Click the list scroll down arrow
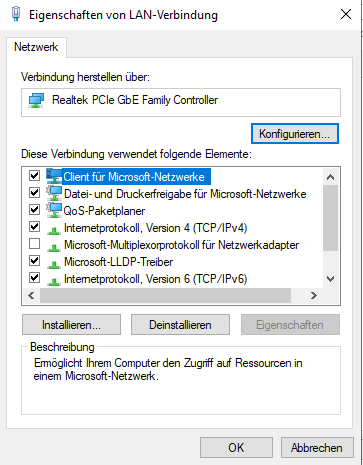Image resolution: width=363 pixels, height=465 pixels. [330, 279]
